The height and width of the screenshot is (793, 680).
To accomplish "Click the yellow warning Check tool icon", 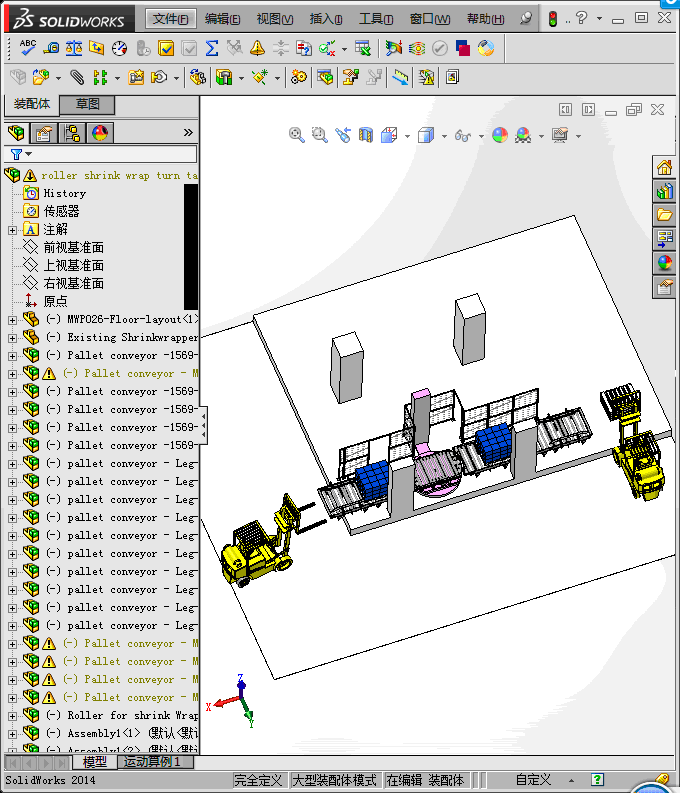I will 257,48.
